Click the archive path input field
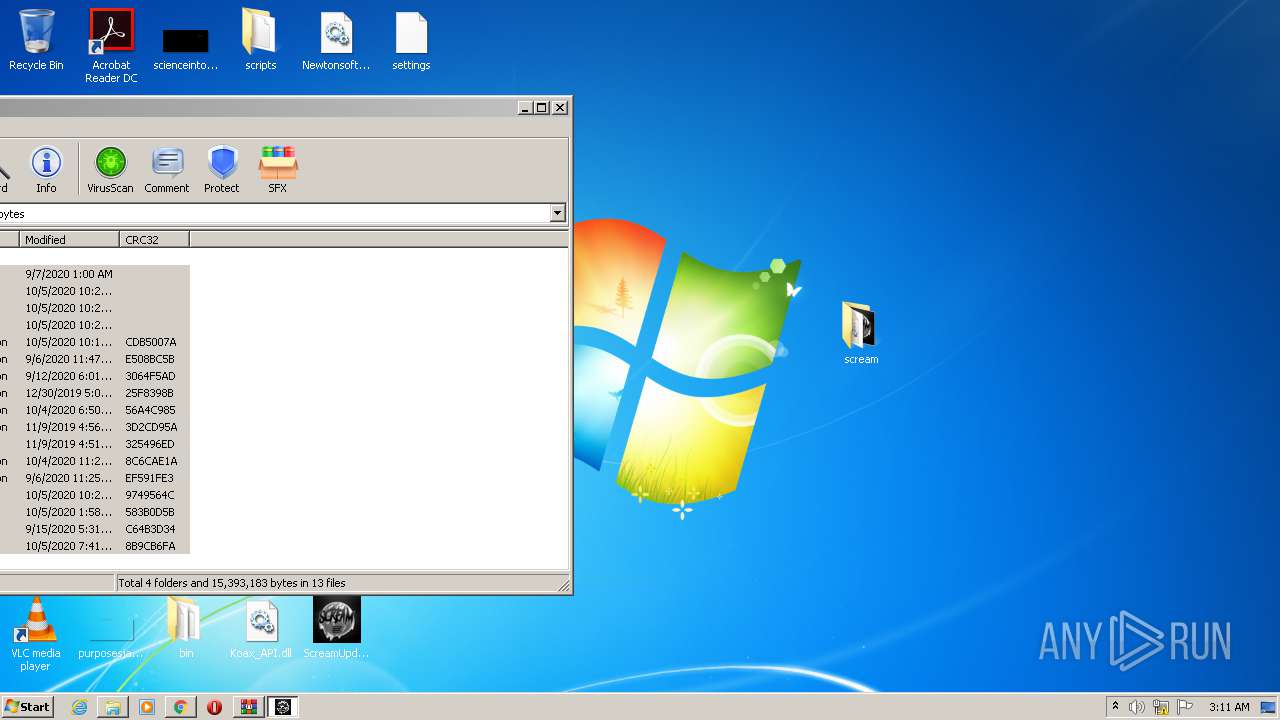 [275, 213]
